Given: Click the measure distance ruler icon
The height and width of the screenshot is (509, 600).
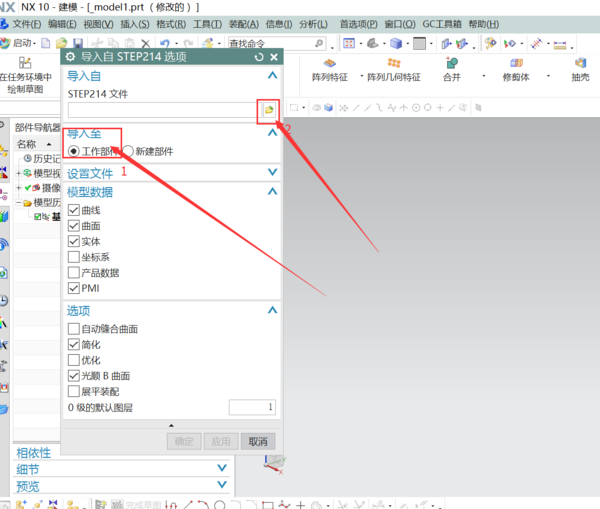Looking at the screenshot, I should 560,44.
